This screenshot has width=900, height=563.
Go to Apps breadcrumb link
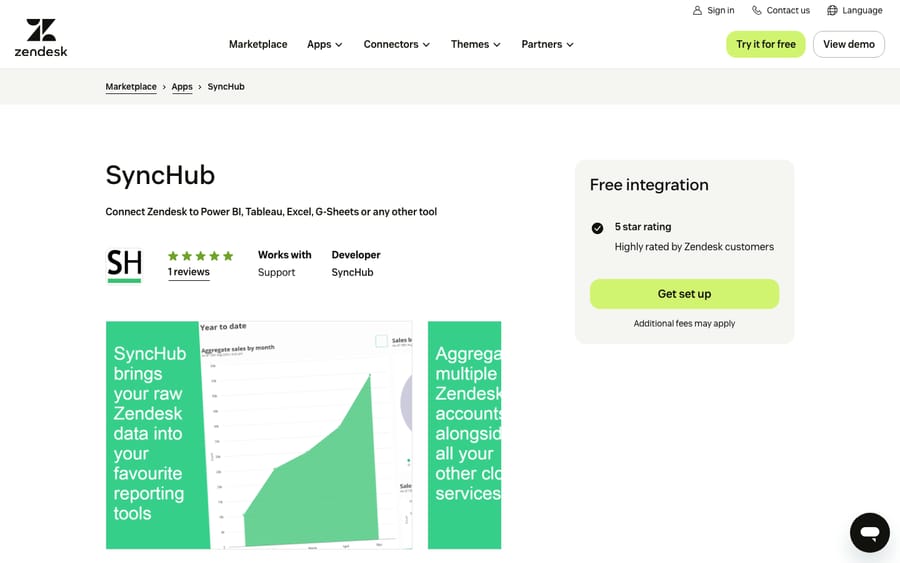[182, 87]
